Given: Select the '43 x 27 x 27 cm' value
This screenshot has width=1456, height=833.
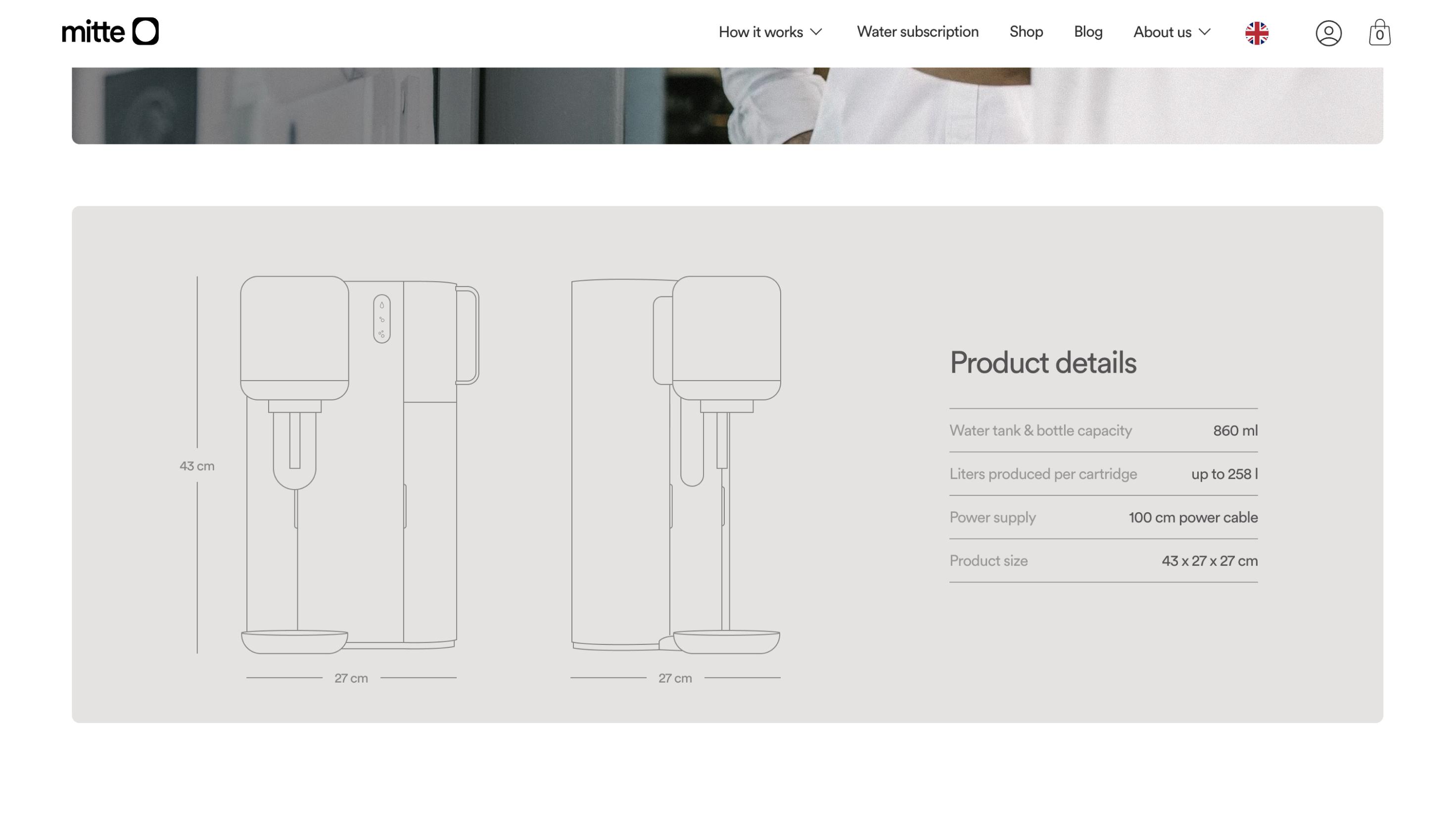Looking at the screenshot, I should pos(1210,561).
